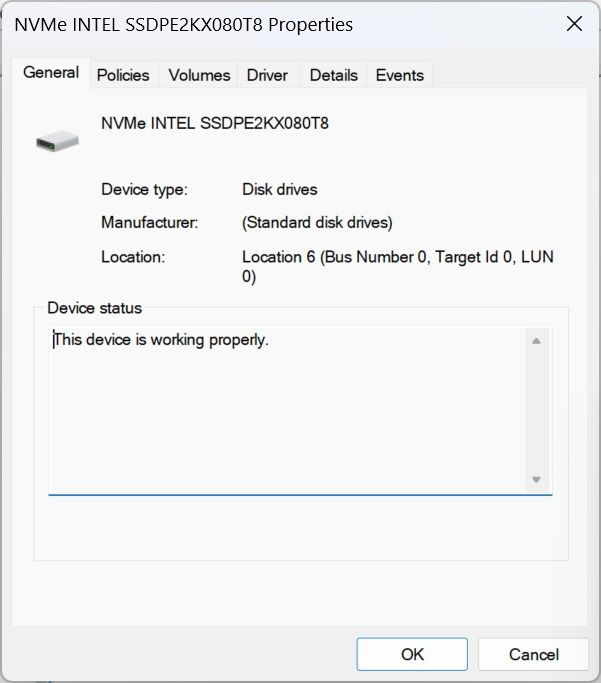This screenshot has height=683, width=601.
Task: Switch to the Policies tab
Action: click(x=123, y=75)
